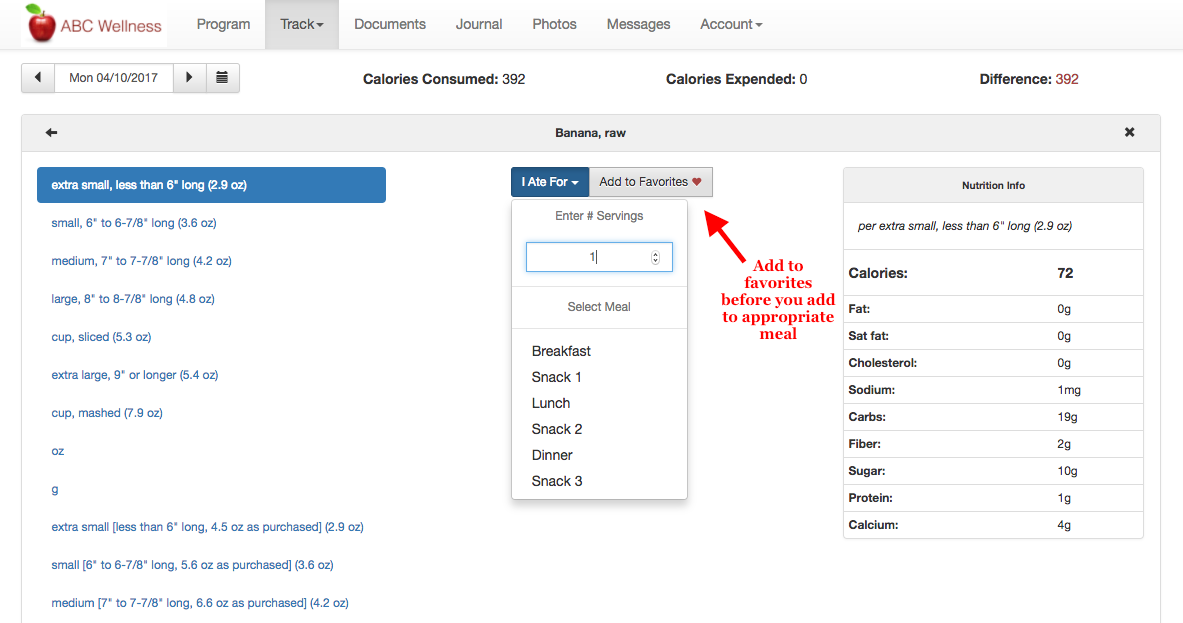Open Messages in the navbar
Screen dimensions: 1183x623
[638, 24]
